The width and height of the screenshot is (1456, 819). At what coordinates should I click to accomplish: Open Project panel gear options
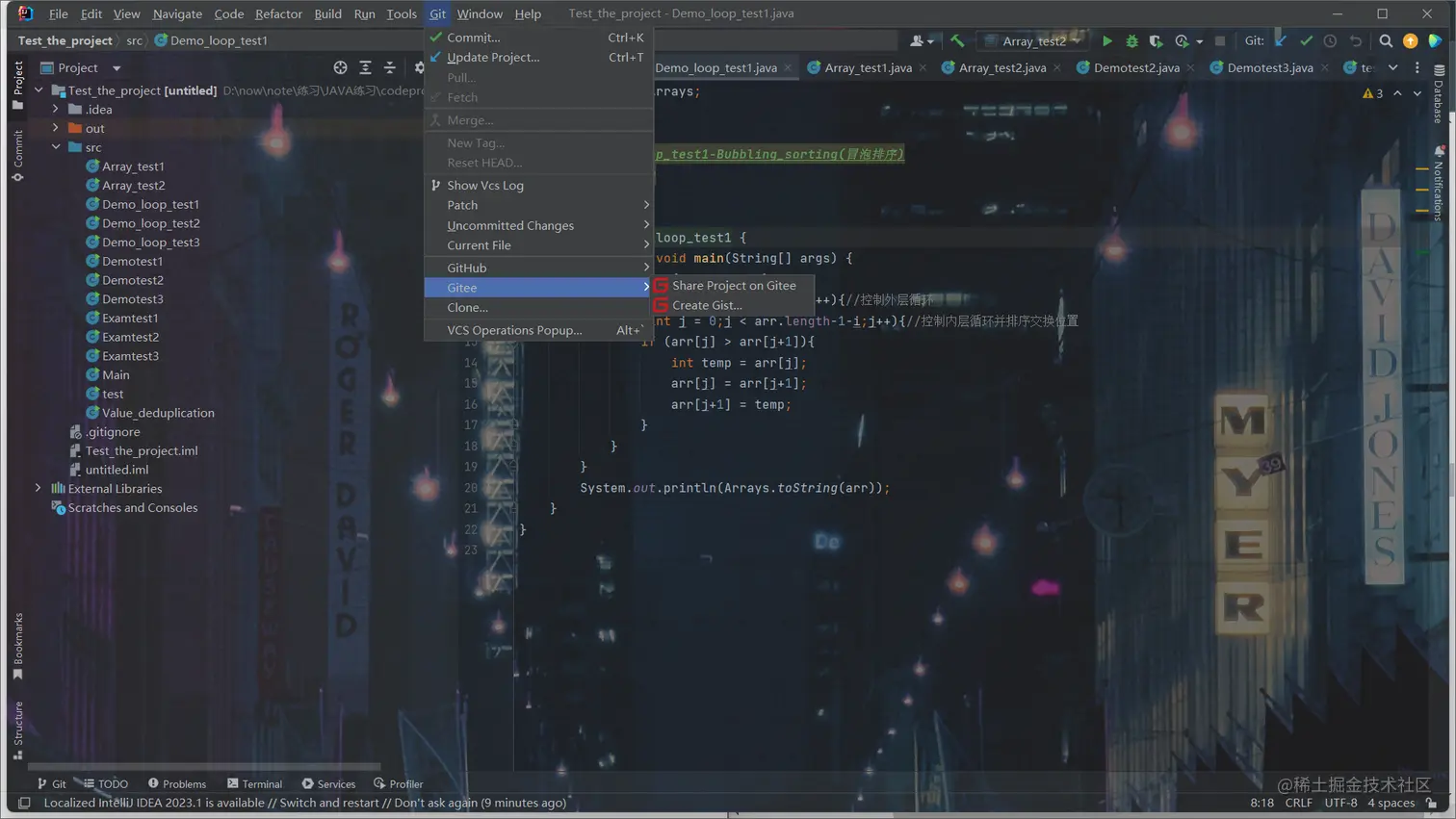[419, 67]
